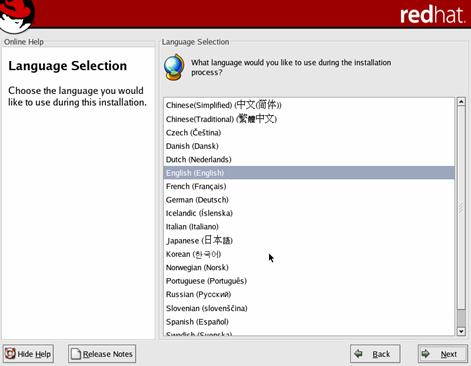Choose Czech (Čeština) in the list
471x366 pixels.
[x=309, y=133]
